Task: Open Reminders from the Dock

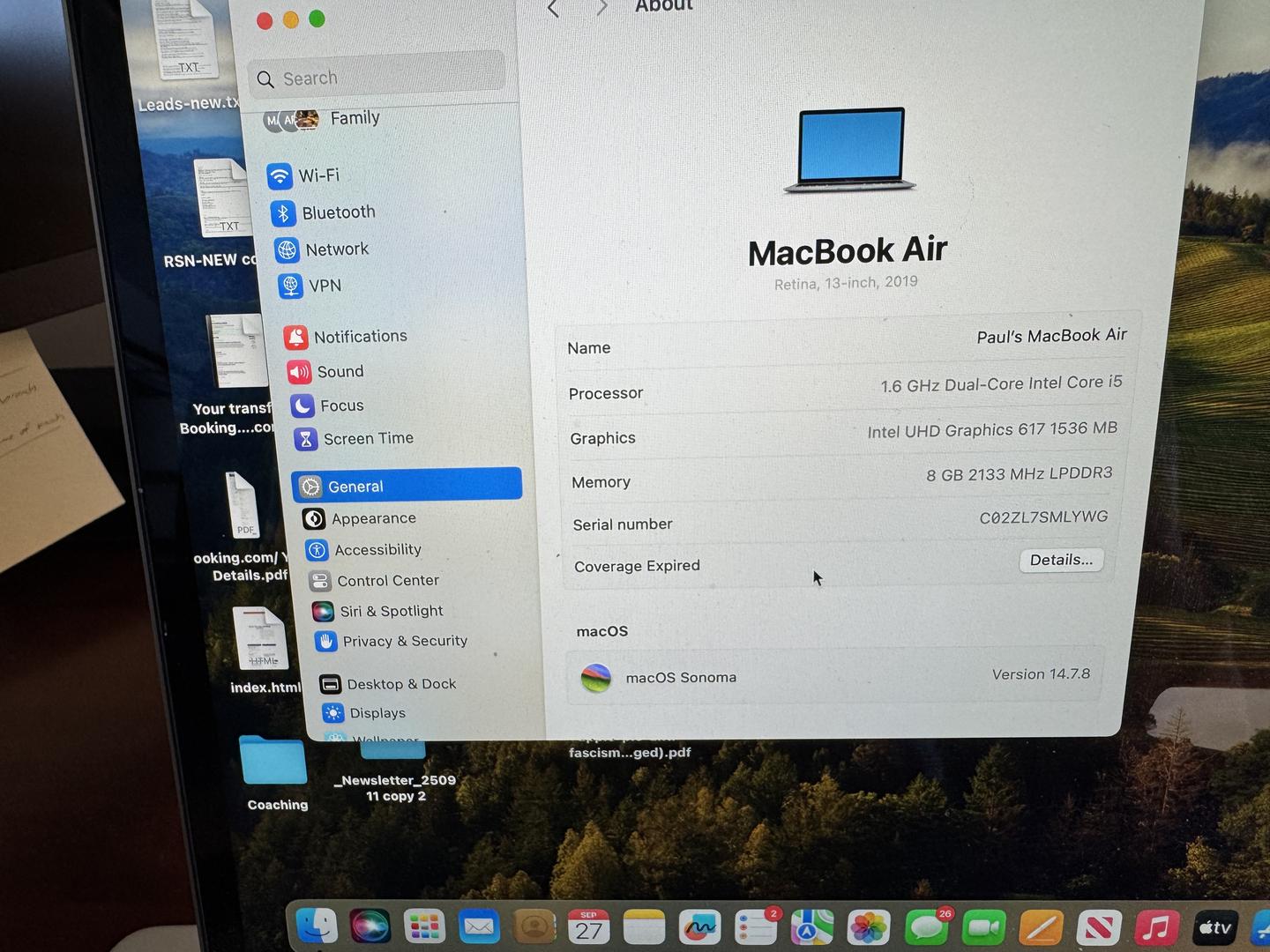Action: (755, 927)
